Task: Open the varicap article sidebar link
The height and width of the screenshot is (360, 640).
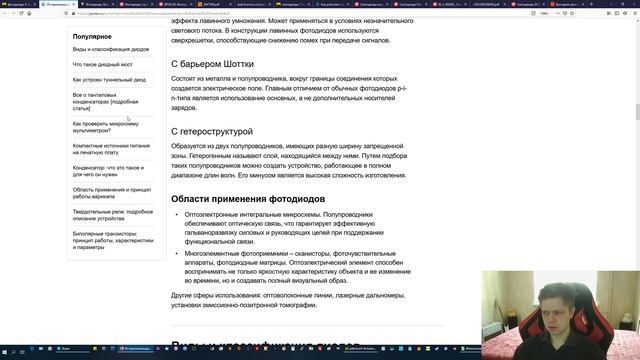Action: 112,193
